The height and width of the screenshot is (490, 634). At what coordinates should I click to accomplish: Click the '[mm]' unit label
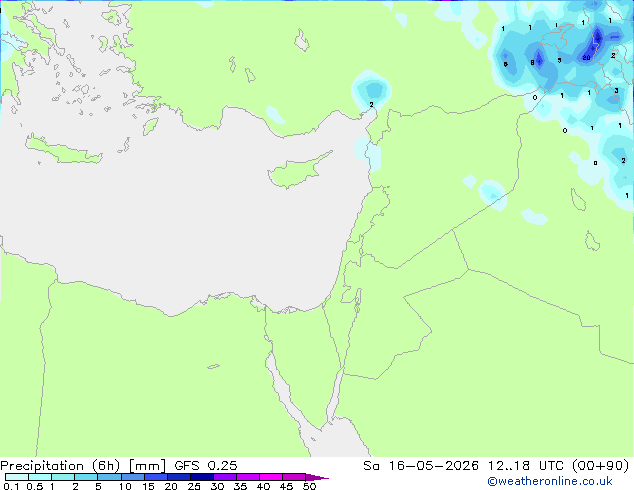click(x=147, y=466)
